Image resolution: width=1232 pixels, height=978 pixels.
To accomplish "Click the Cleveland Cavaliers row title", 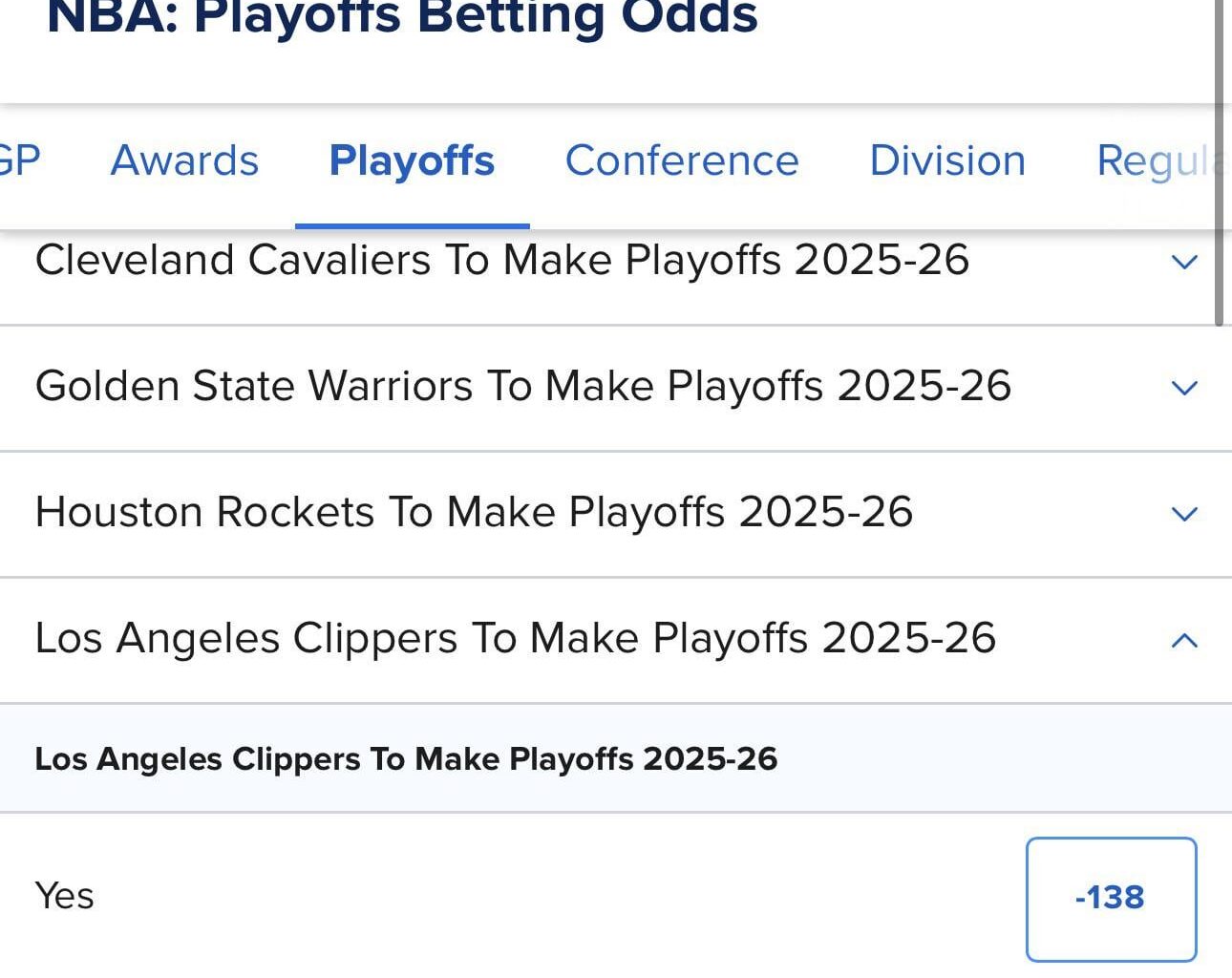I will pyautogui.click(x=503, y=260).
